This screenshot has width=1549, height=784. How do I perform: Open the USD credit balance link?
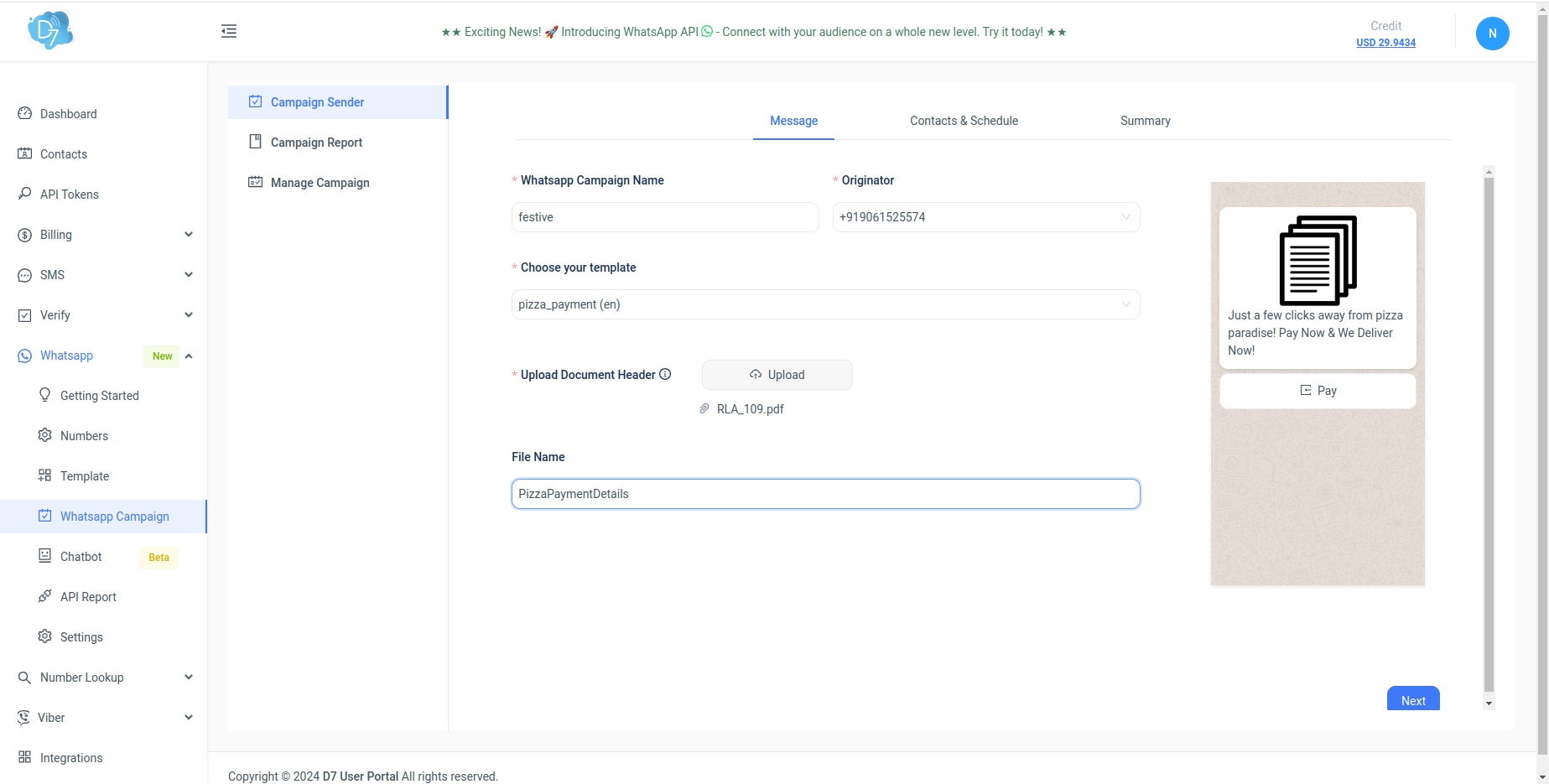click(1385, 43)
